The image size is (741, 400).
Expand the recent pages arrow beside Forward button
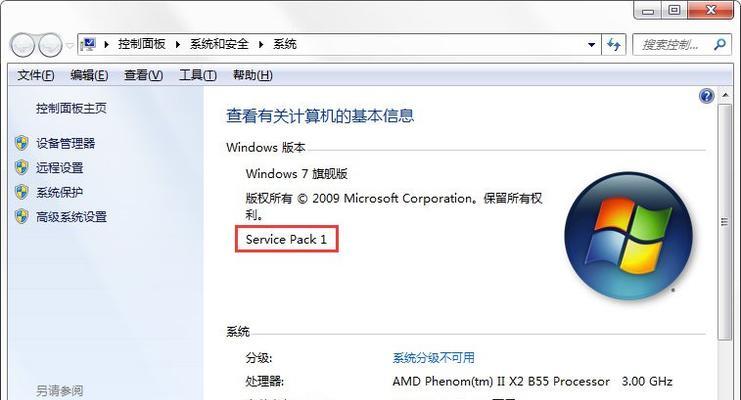point(69,45)
